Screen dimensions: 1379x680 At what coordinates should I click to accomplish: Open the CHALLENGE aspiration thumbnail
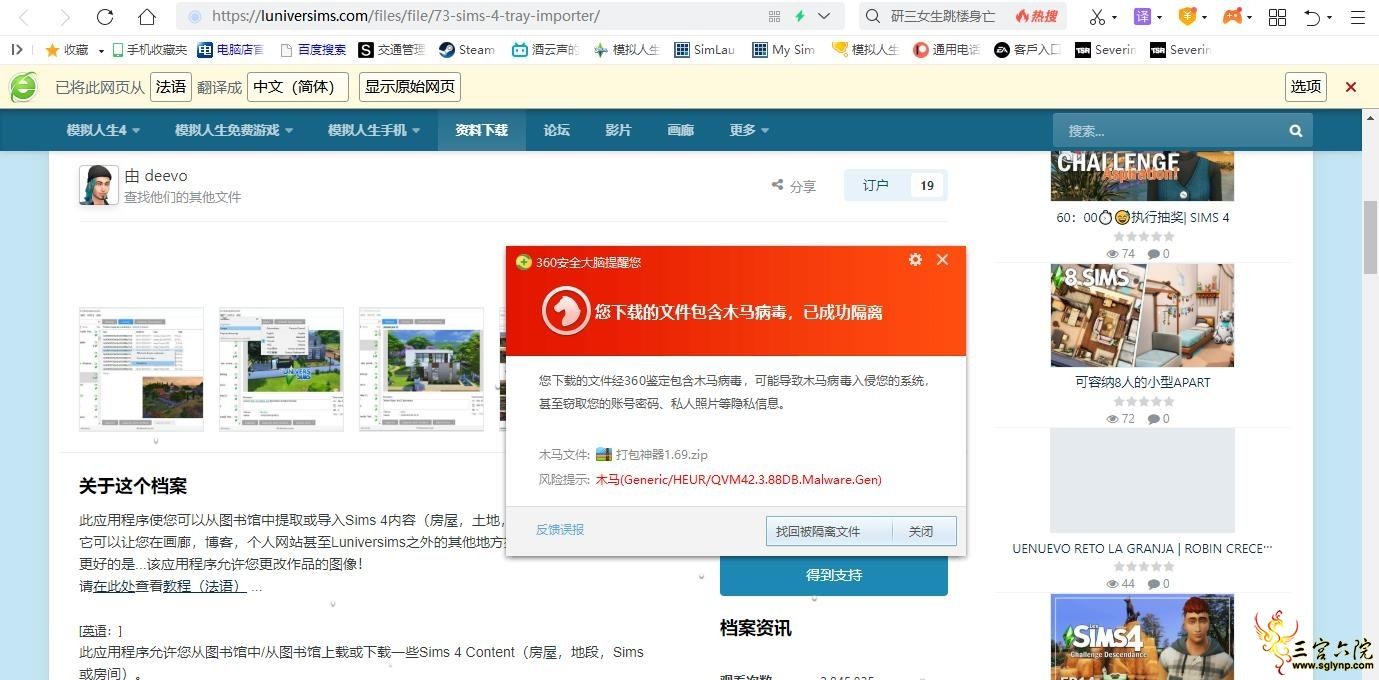tap(1142, 176)
